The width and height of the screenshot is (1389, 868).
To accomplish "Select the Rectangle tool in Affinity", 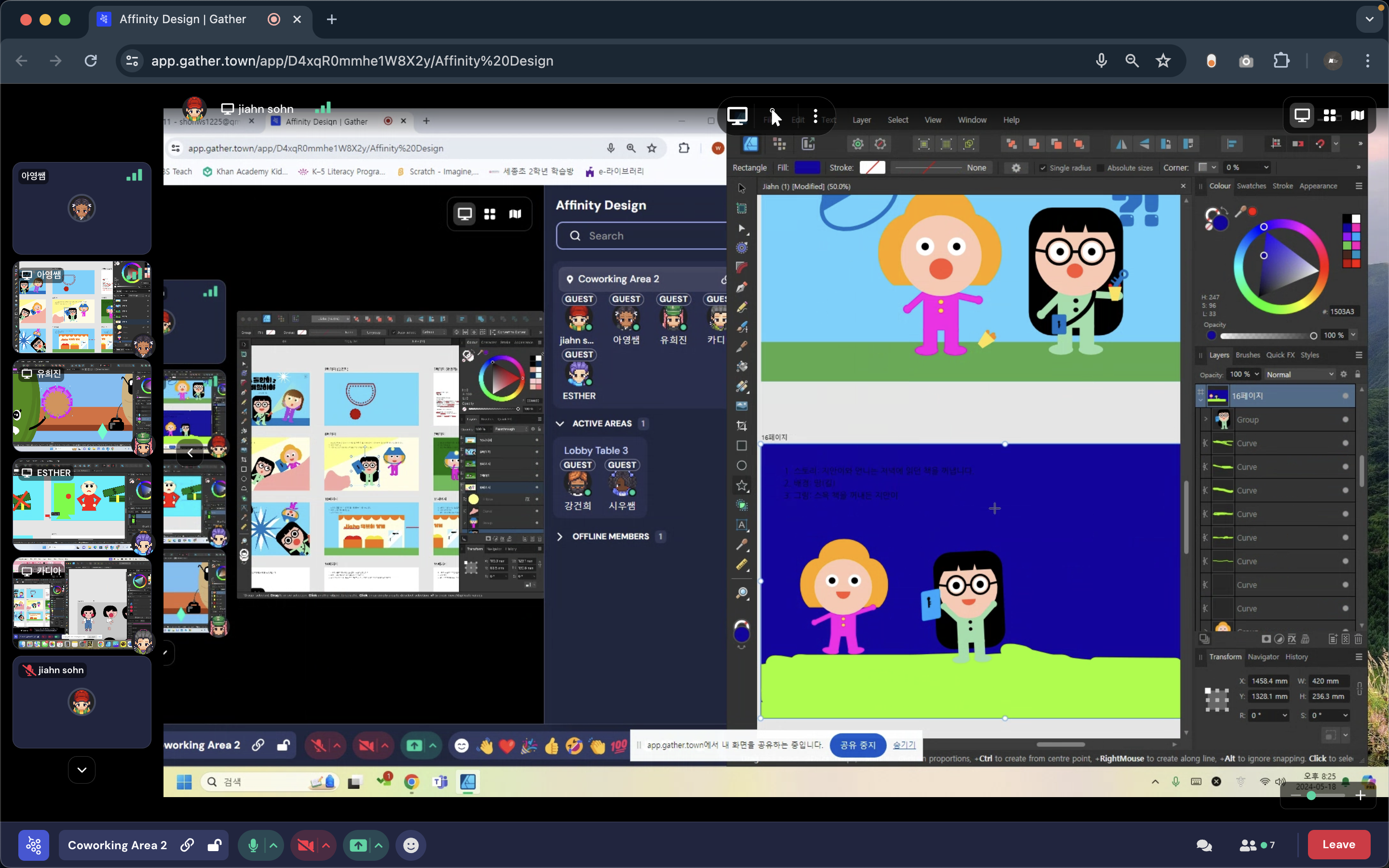I will click(742, 446).
